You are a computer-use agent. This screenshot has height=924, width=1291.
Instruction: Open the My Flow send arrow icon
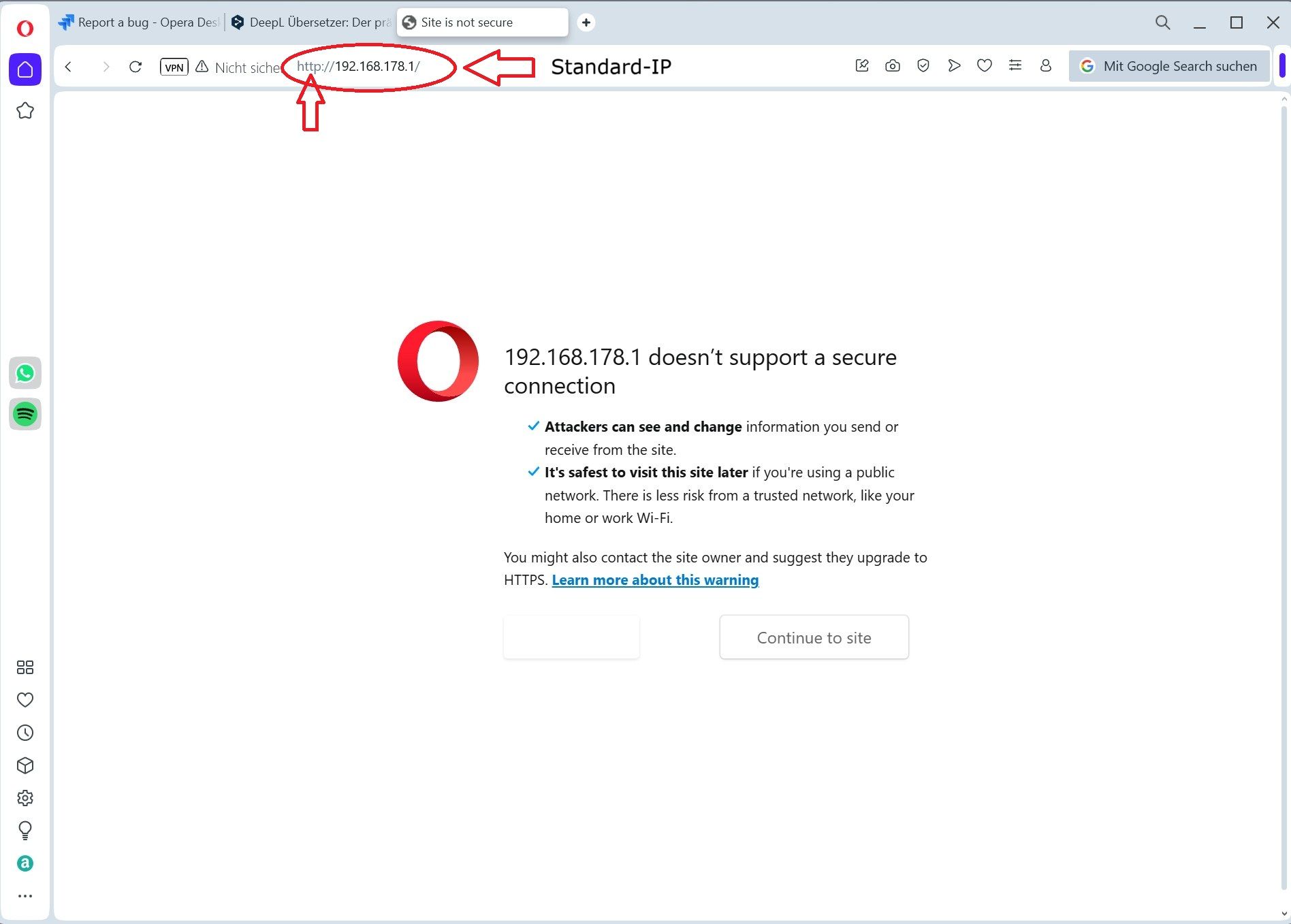coord(954,65)
